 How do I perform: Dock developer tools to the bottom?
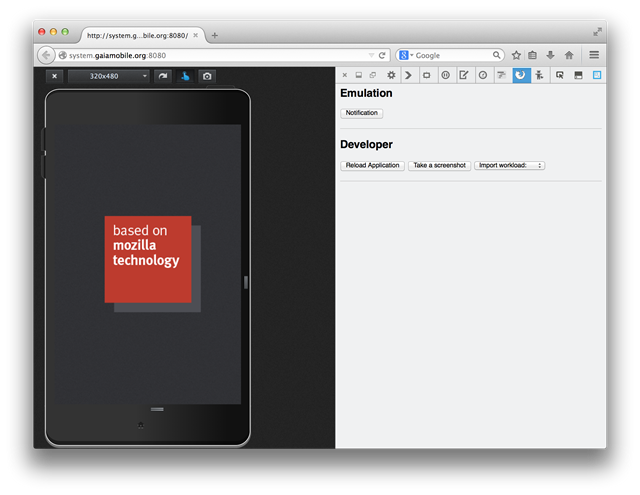pyautogui.click(x=358, y=75)
